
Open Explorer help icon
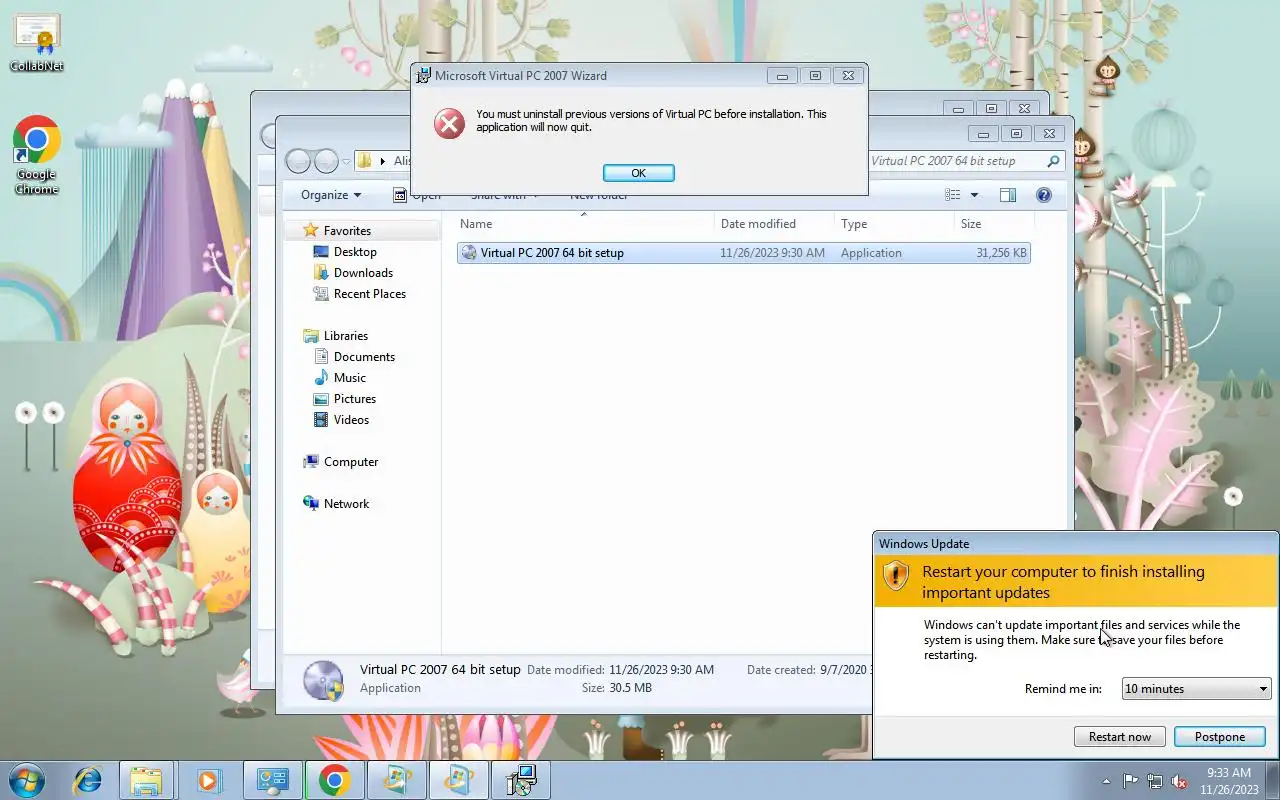point(1043,195)
